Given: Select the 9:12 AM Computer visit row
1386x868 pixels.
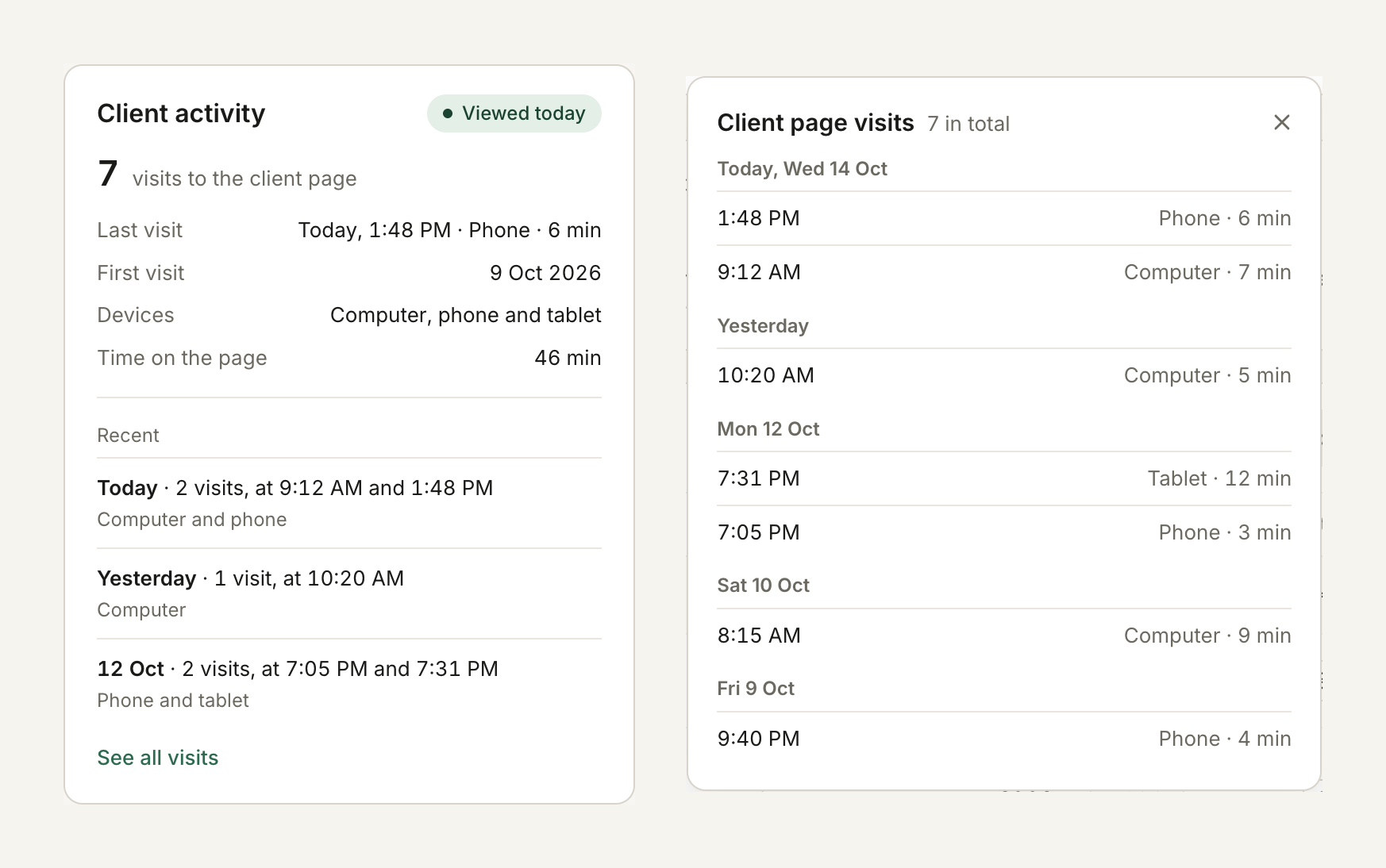Looking at the screenshot, I should pos(1004,272).
